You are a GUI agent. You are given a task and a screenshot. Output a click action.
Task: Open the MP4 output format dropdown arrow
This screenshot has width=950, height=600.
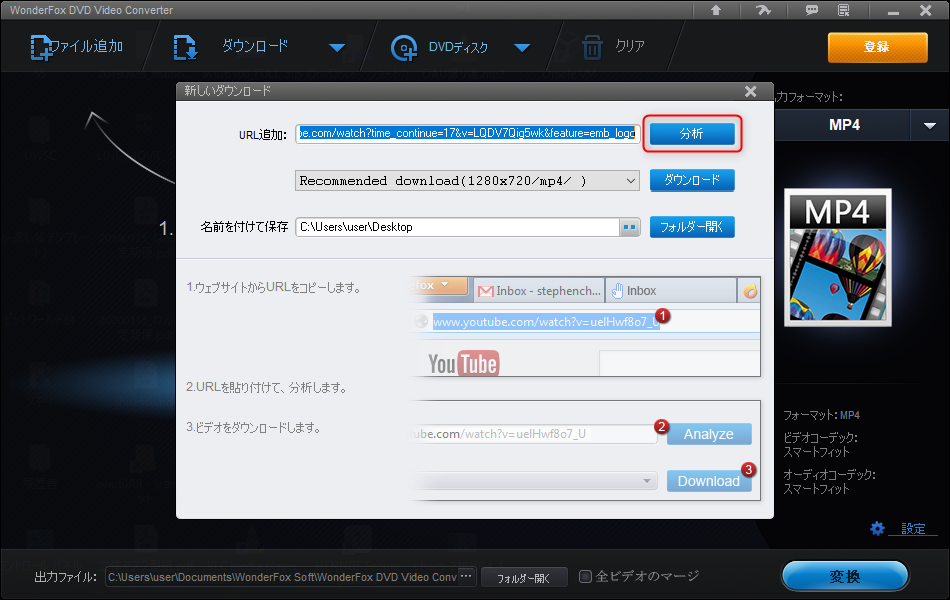[x=929, y=125]
